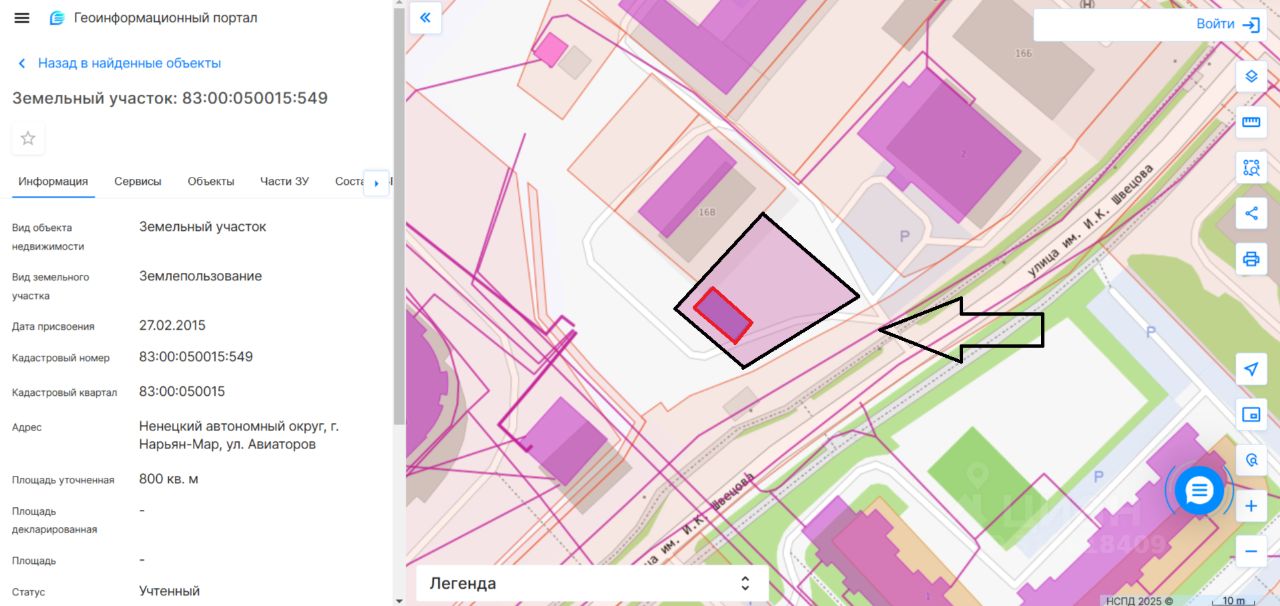Locate my position on the map
The image size is (1280, 606).
1251,369
